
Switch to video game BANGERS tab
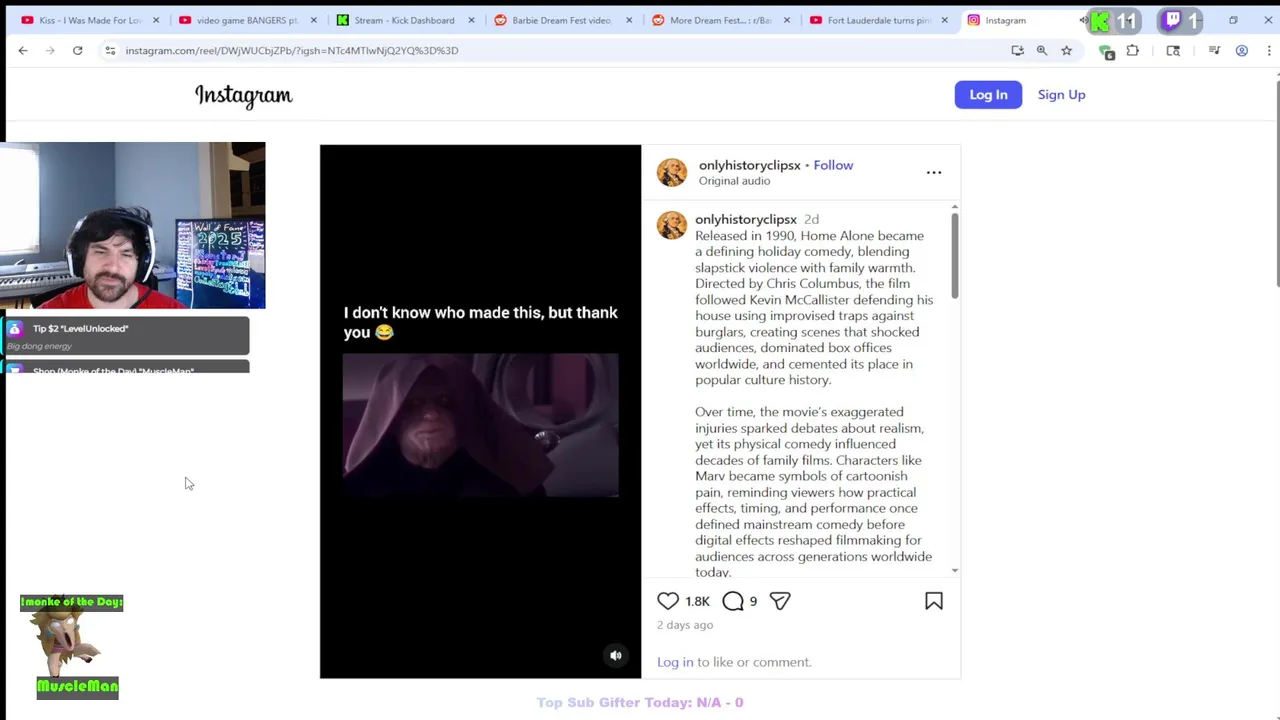coord(247,20)
